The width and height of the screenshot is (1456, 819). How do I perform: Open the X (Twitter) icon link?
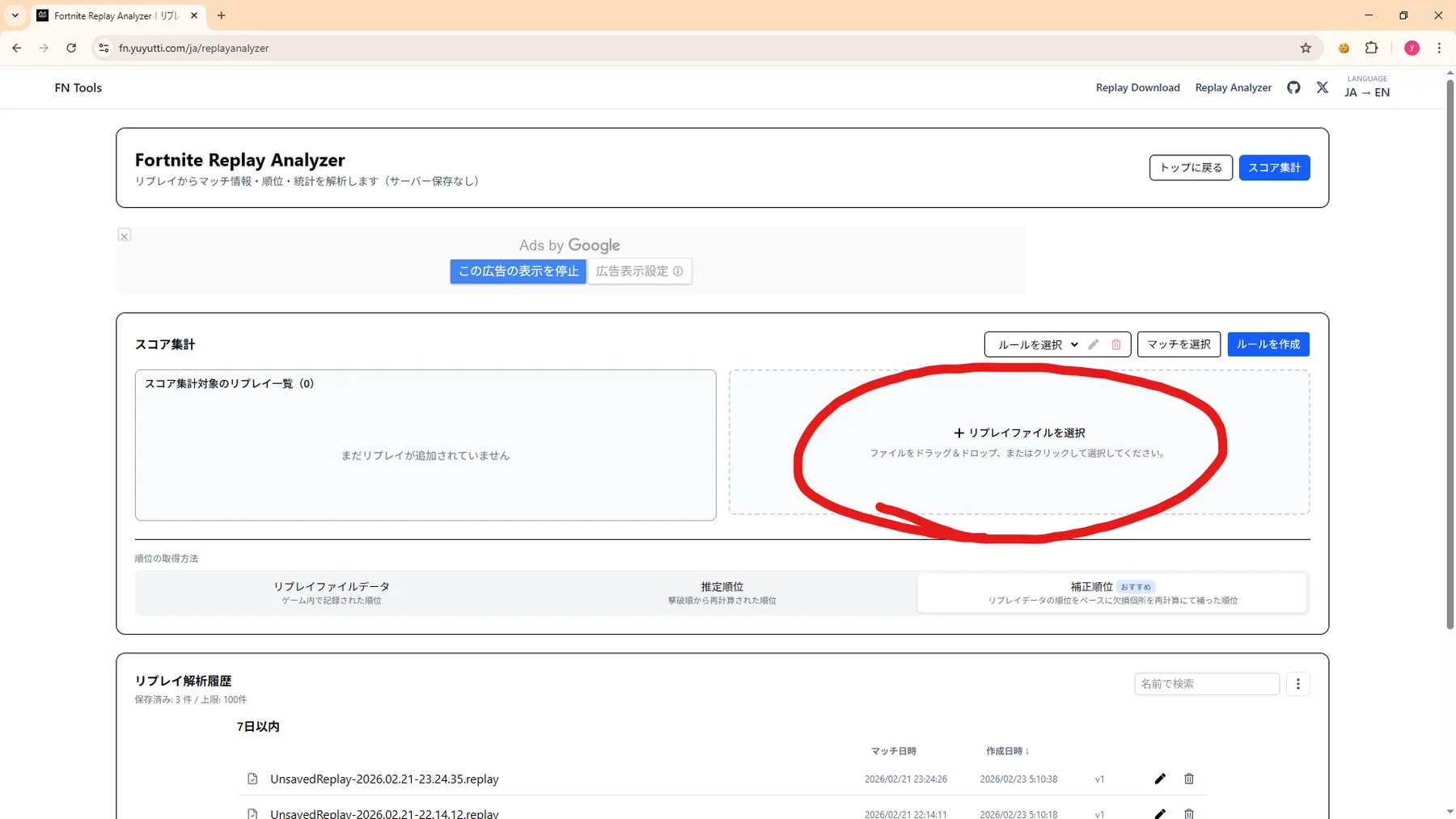1322,87
